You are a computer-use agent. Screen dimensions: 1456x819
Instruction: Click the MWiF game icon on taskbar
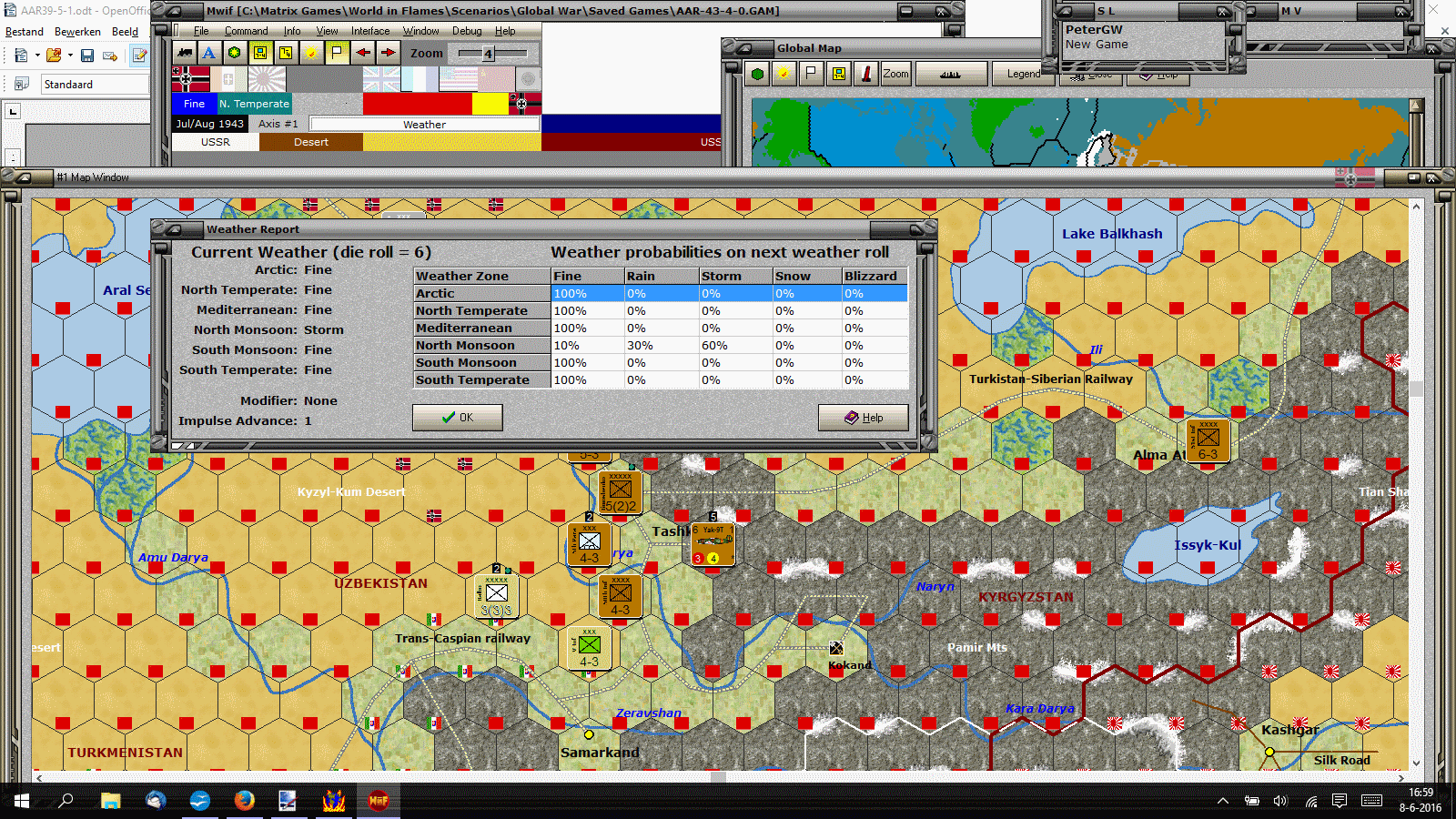pyautogui.click(x=378, y=801)
